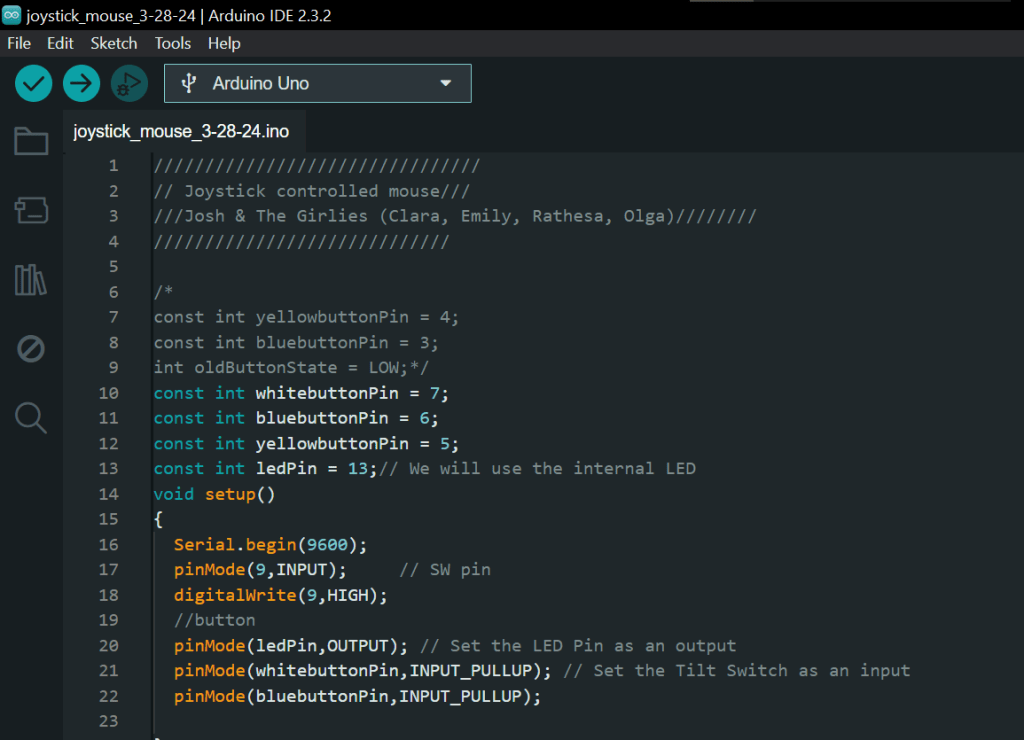This screenshot has width=1024, height=740.
Task: Click line number 14 in the gutter
Action: coord(108,494)
